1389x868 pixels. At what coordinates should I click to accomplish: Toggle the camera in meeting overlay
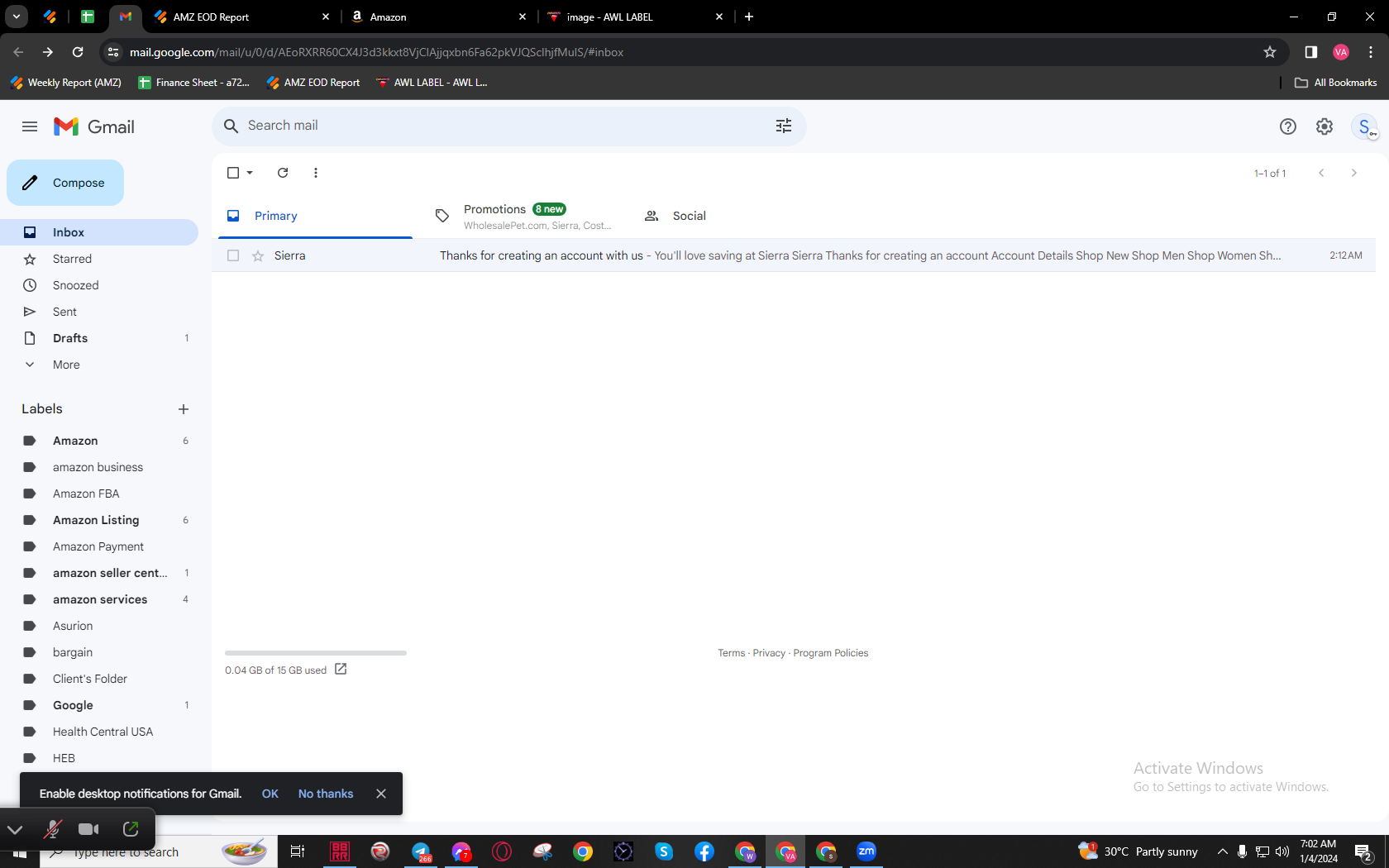tap(88, 829)
